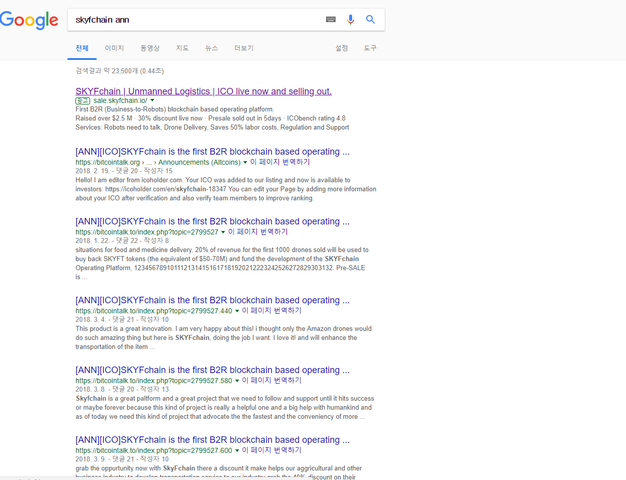Viewport: 626px width, 480px height.
Task: Translate the bitcointalk.org Announcements result page
Action: point(280,162)
